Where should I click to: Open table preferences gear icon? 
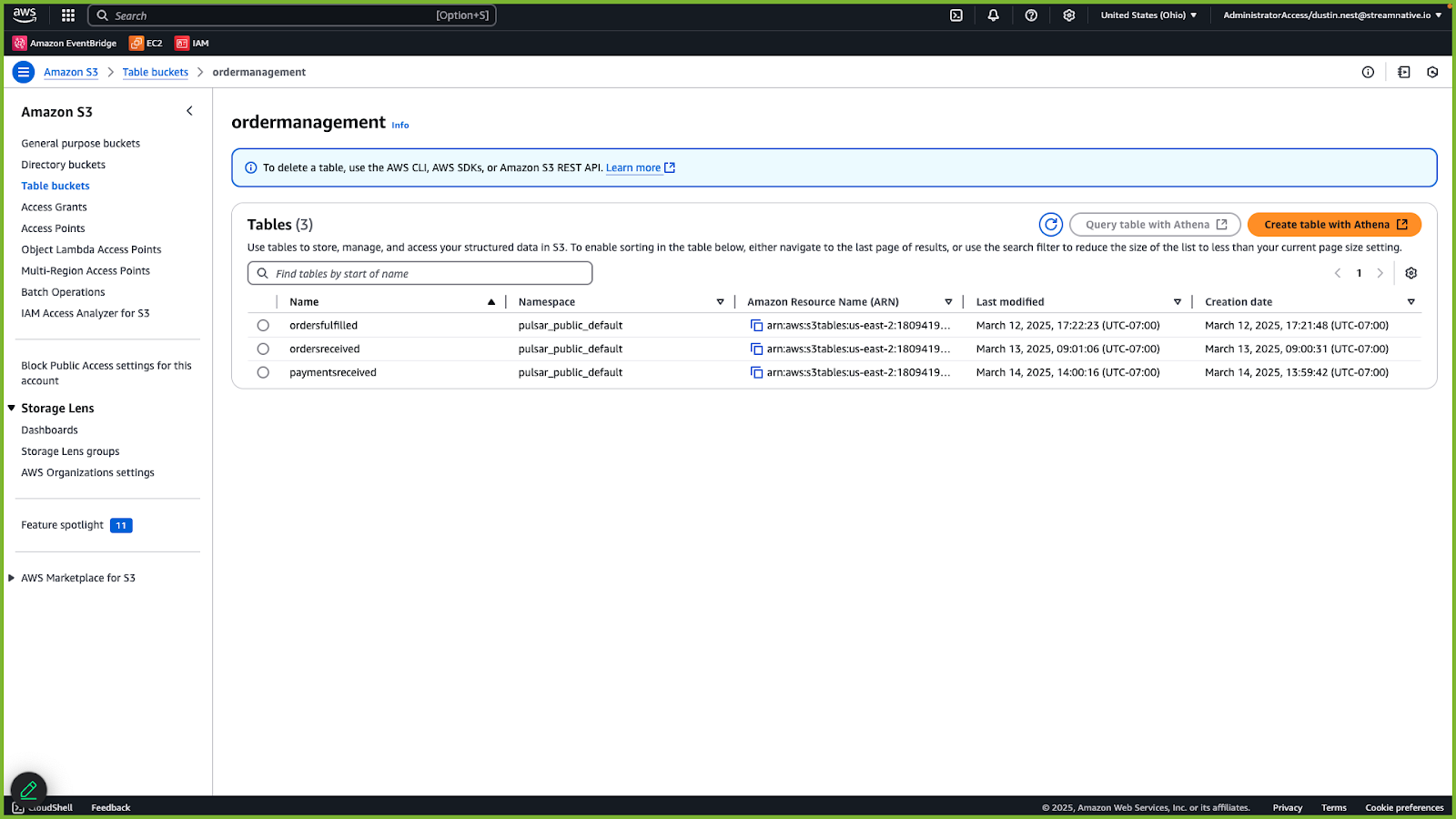(x=1410, y=273)
